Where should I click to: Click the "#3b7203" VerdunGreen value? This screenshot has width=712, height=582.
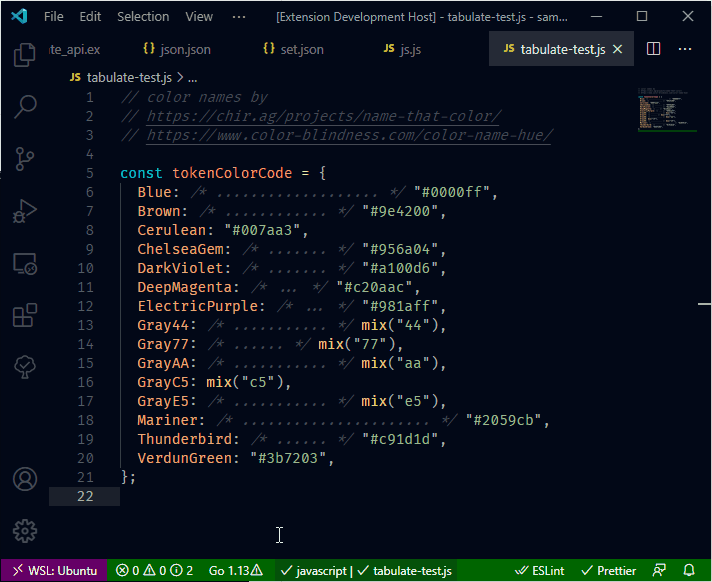(x=288, y=458)
